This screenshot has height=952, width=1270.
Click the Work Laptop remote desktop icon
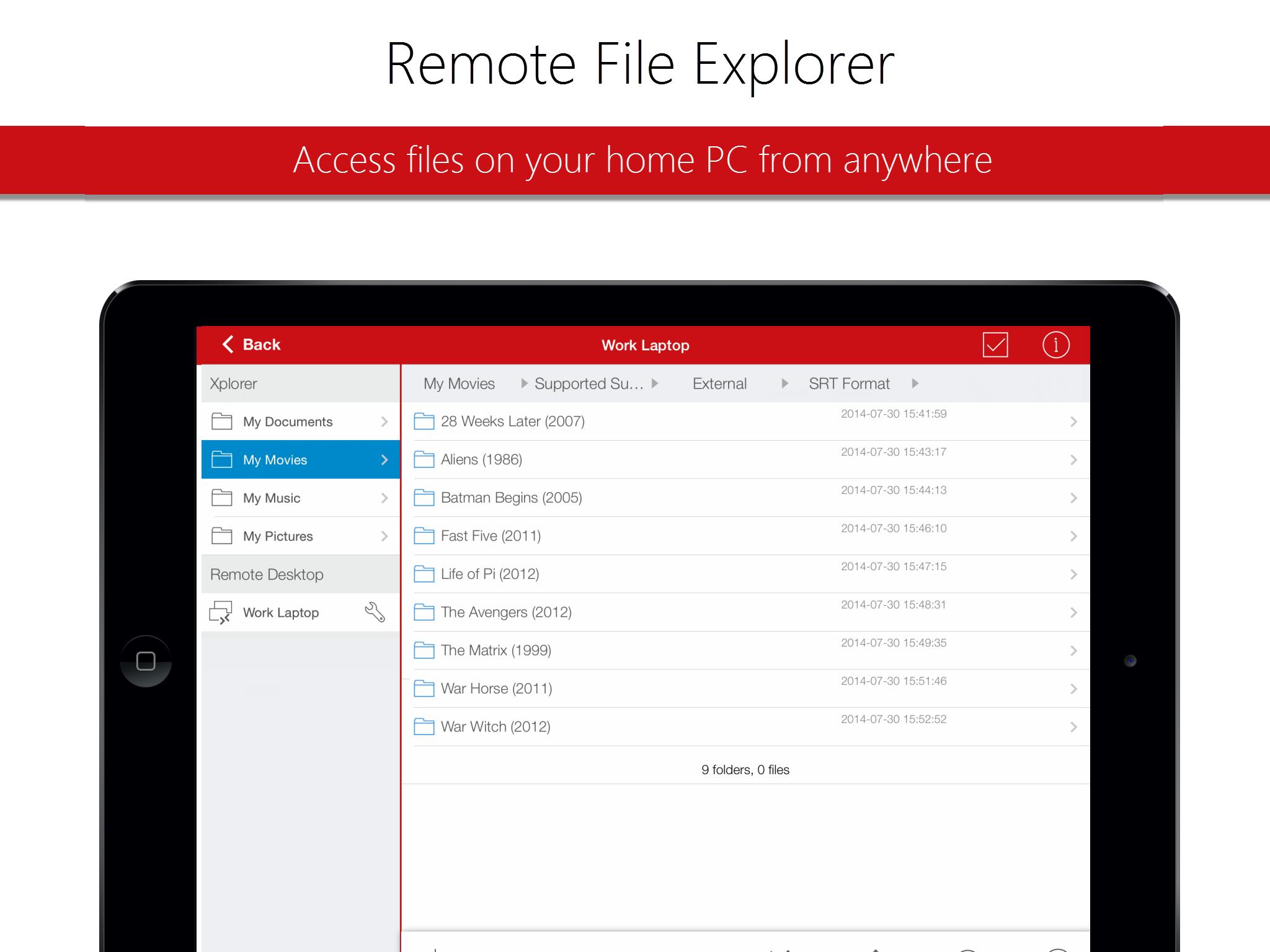[221, 612]
